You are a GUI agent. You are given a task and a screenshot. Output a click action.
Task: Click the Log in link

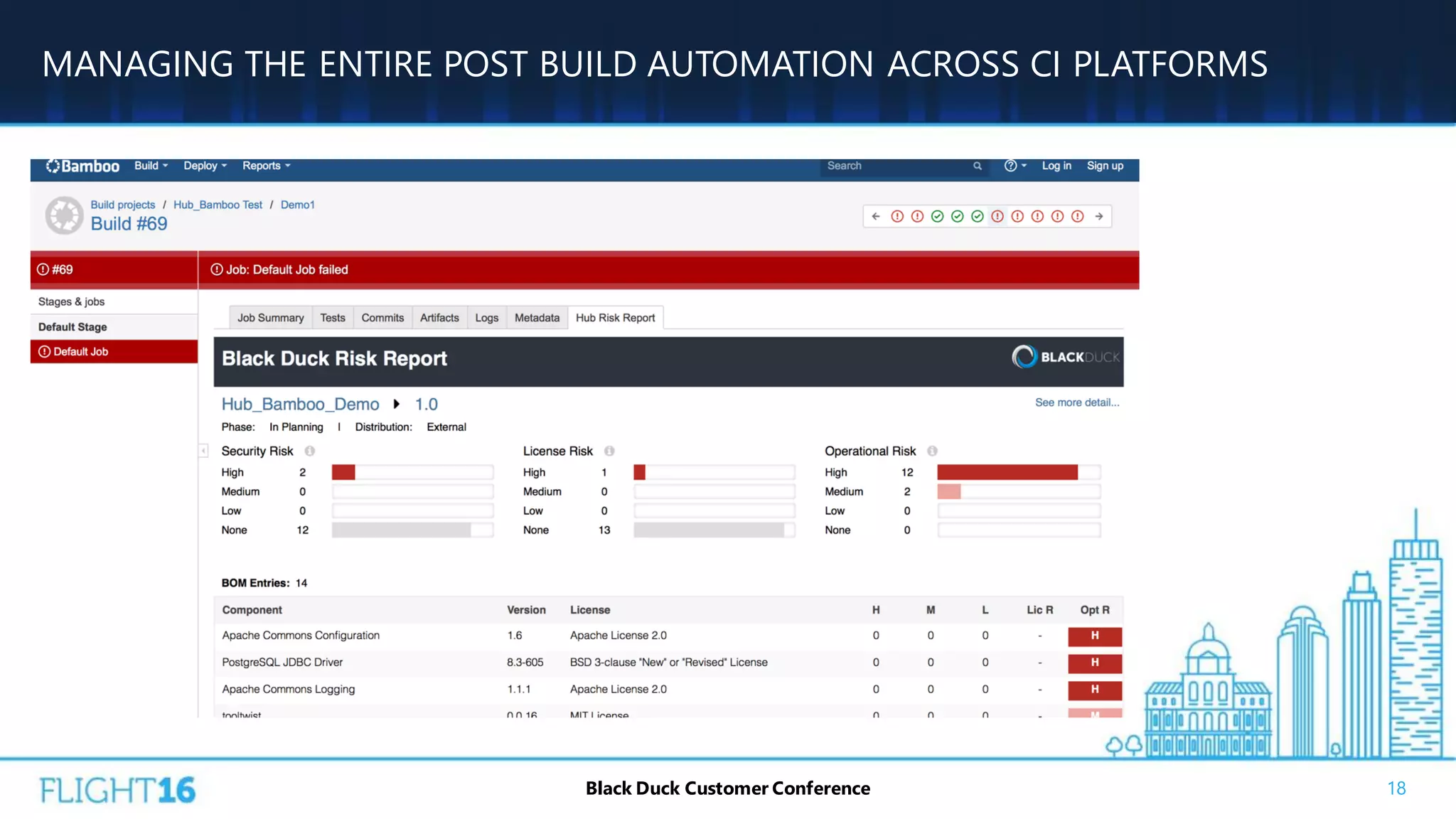1056,166
